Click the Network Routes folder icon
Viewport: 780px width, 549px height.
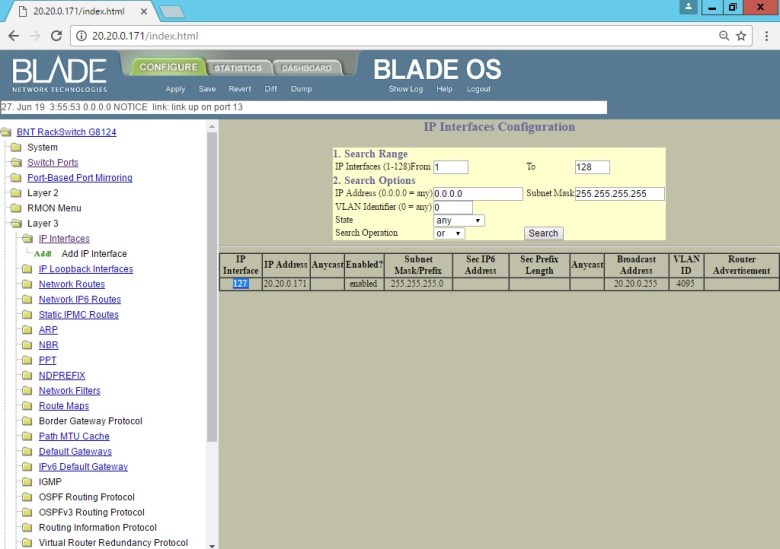tap(27, 284)
